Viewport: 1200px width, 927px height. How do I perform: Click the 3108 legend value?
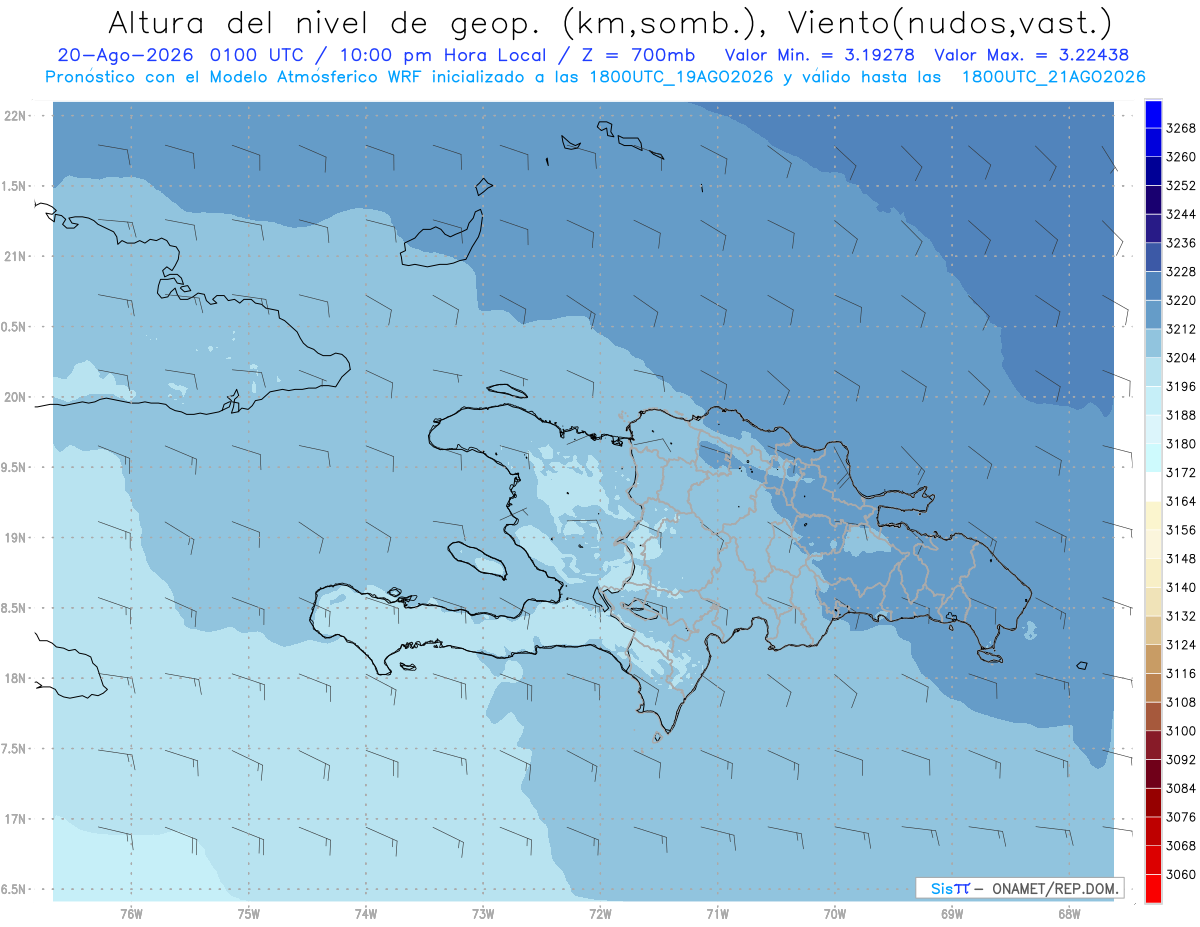[x=1181, y=702]
